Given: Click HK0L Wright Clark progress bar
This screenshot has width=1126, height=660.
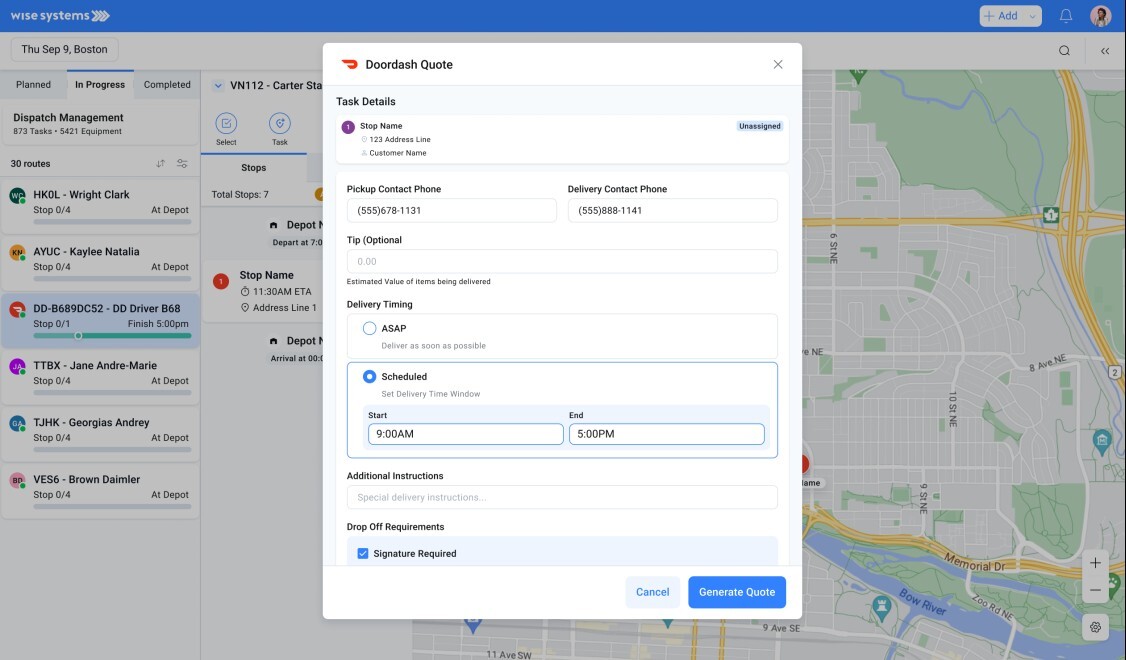Looking at the screenshot, I should (112, 222).
